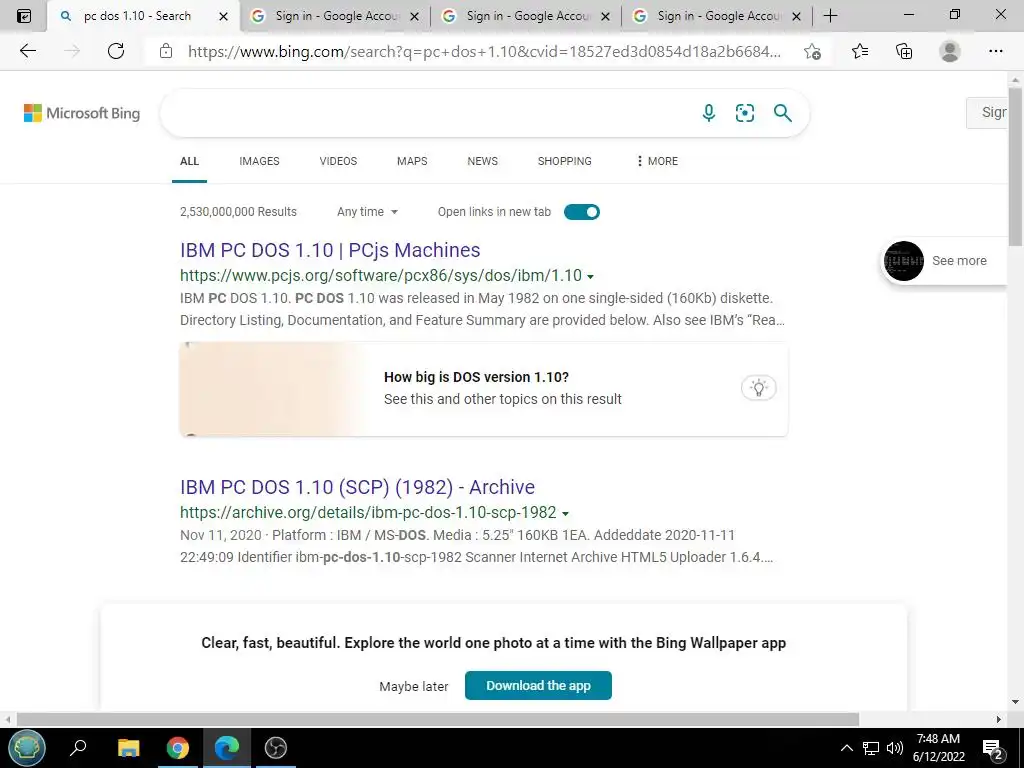Reload the Bing page
Screen dimensions: 1024x768
tap(116, 51)
